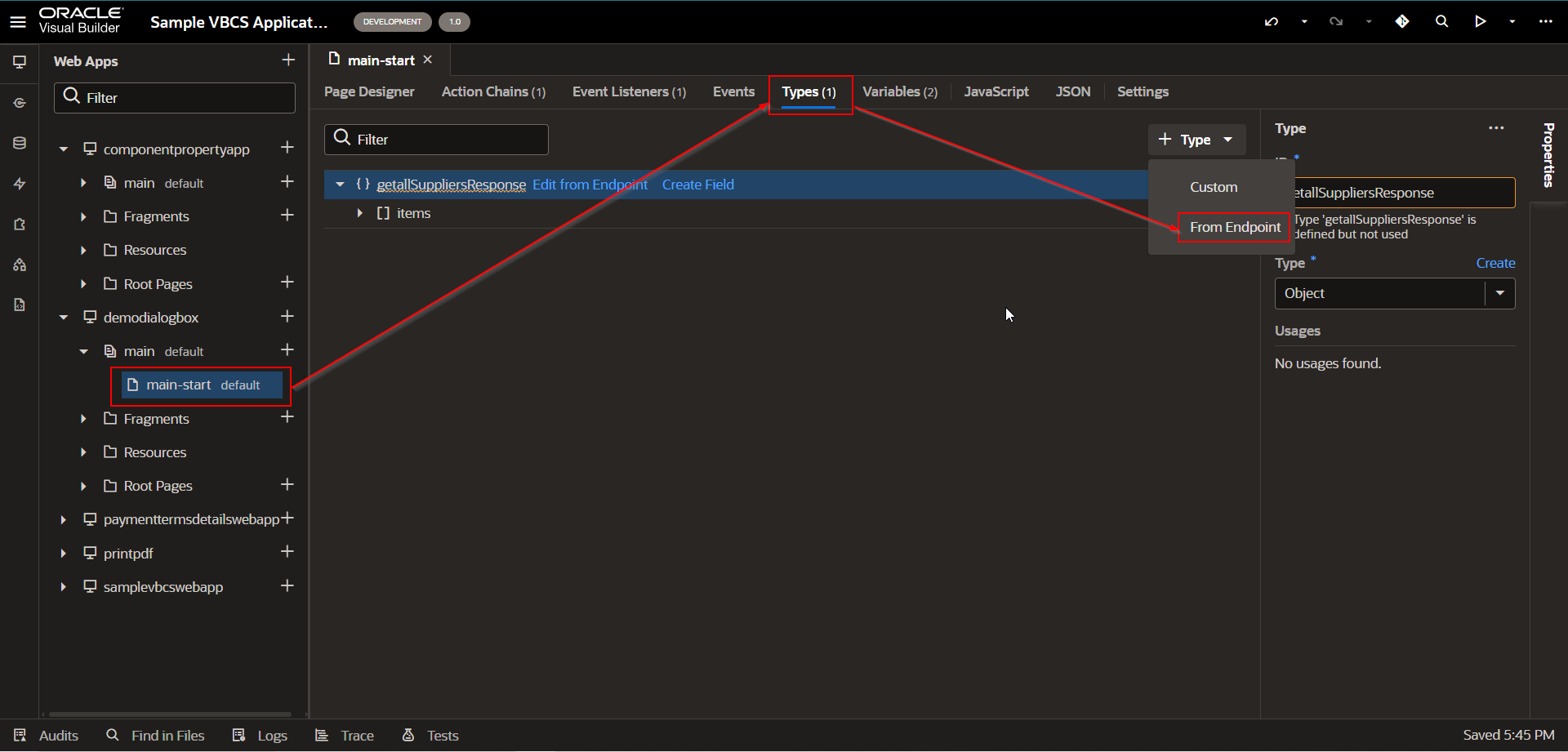The image size is (1568, 752).
Task: Open the Layouts icon in left rail
Action: click(20, 265)
